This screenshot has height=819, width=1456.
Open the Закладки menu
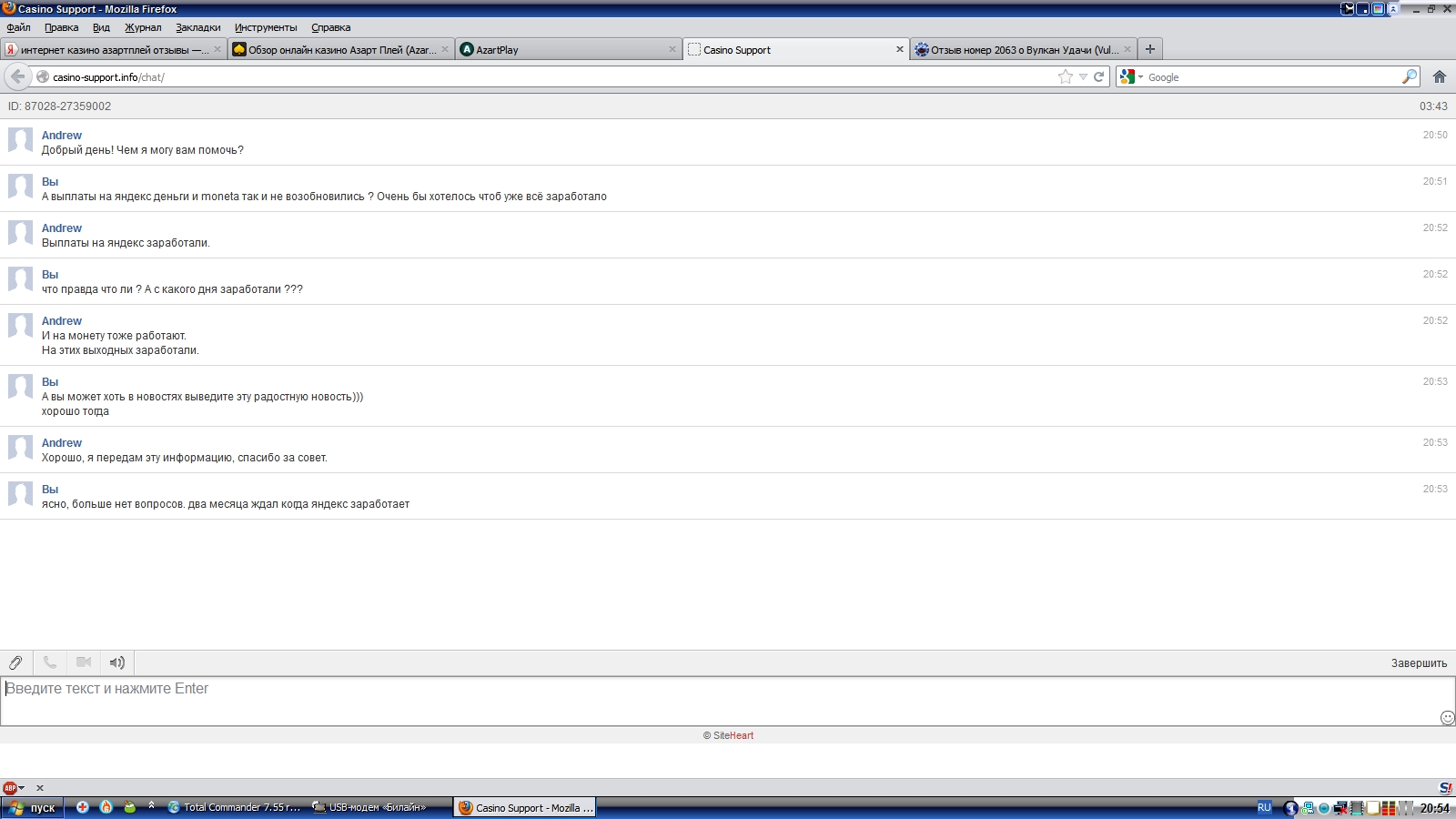[x=198, y=27]
